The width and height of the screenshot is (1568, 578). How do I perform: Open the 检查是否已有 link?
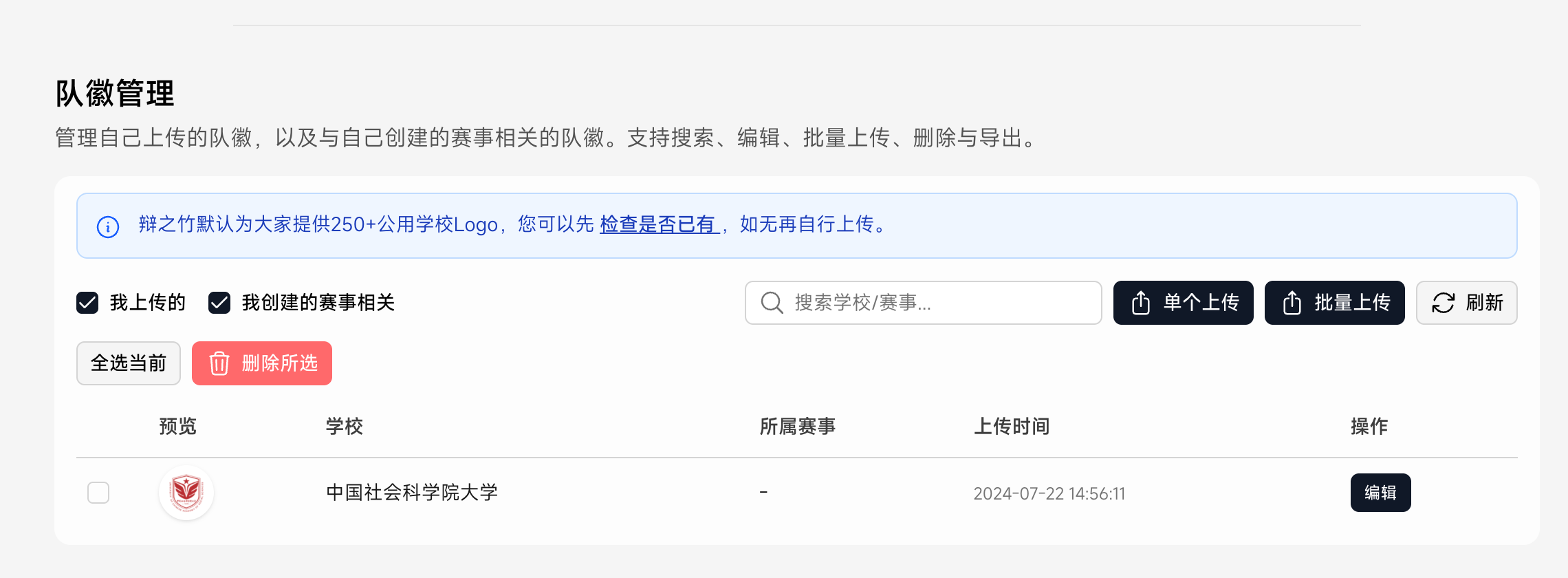[x=658, y=224]
